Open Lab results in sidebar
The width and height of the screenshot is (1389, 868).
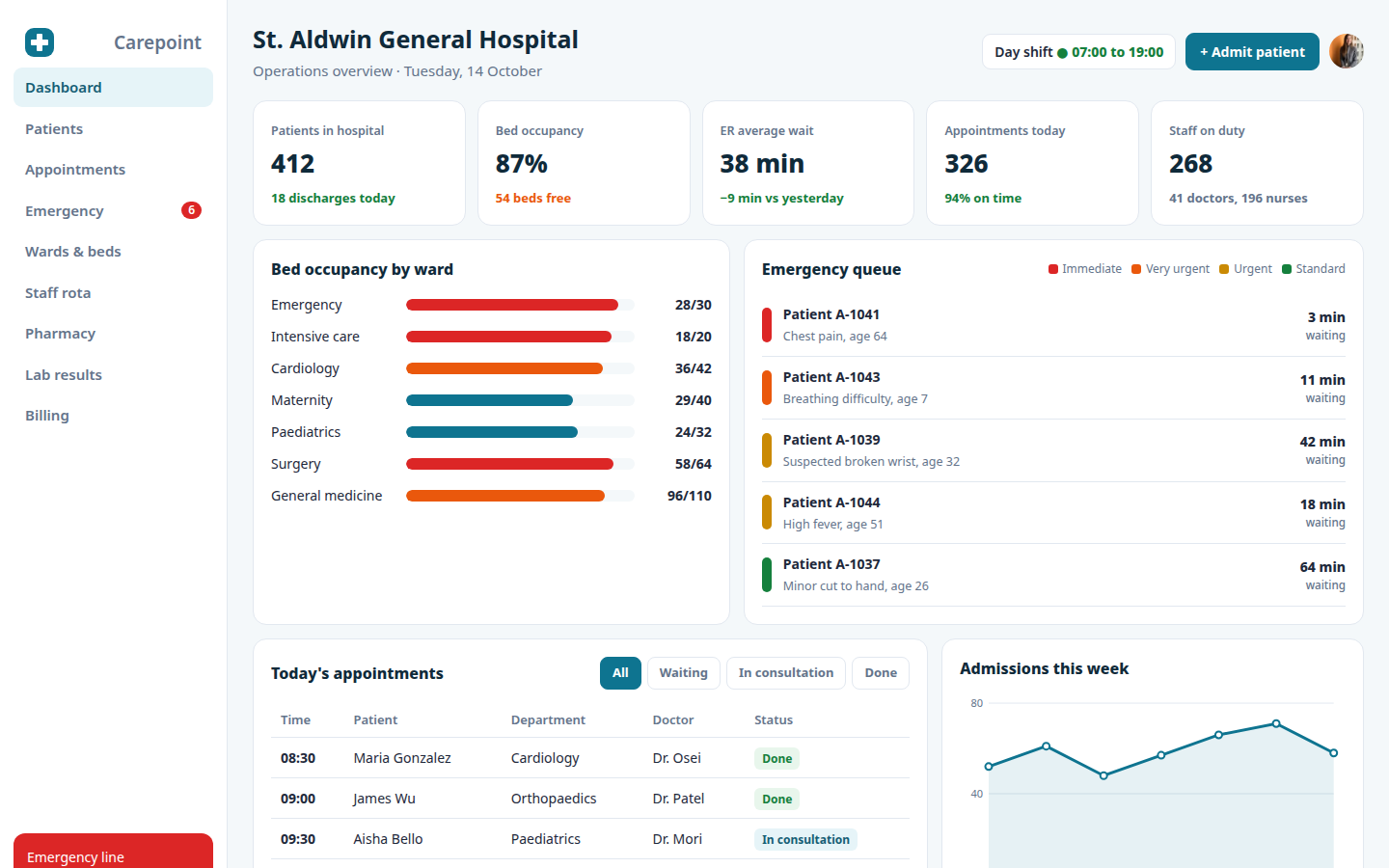[x=113, y=375]
